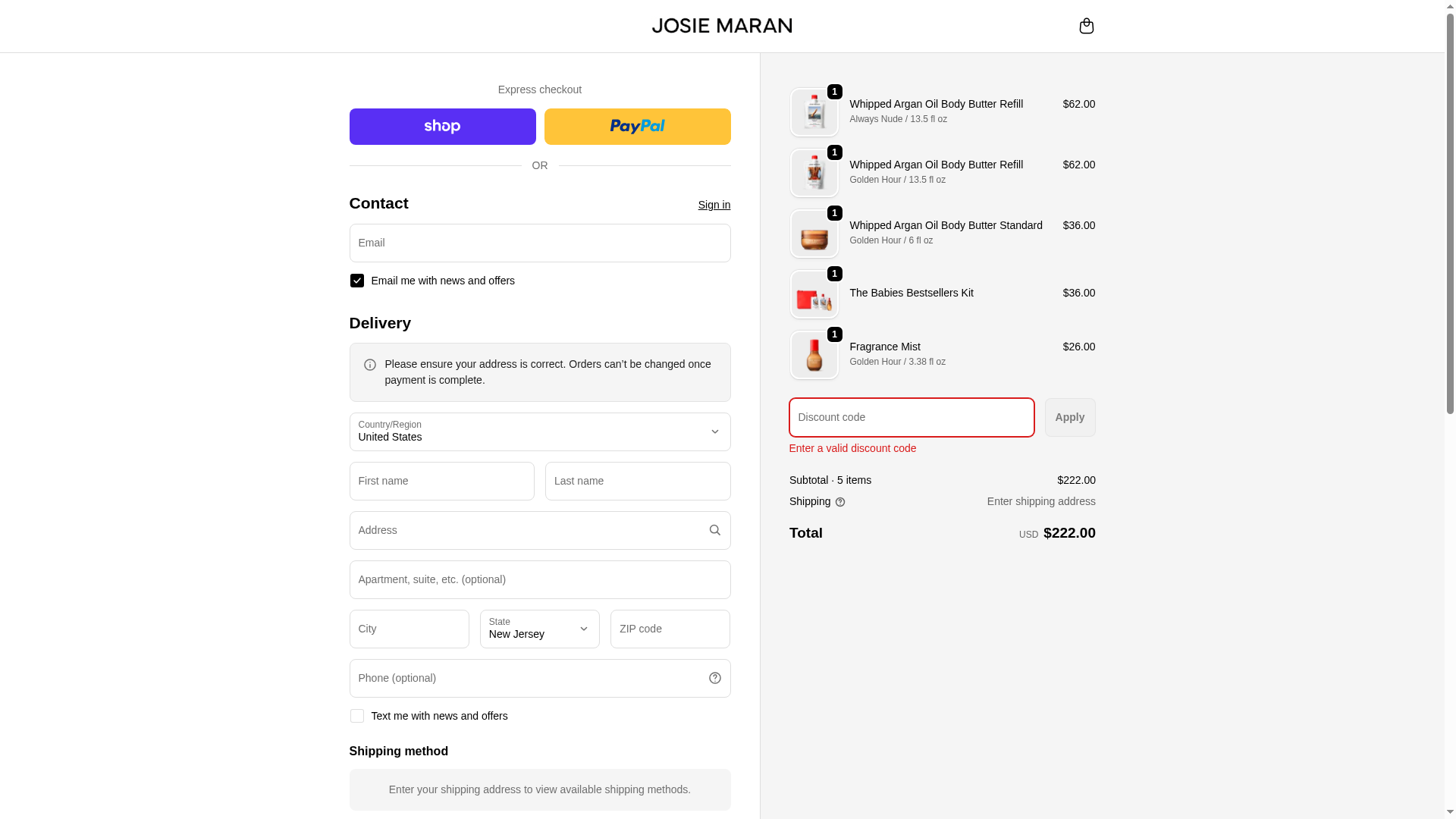Click into the Email input field
Image resolution: width=1456 pixels, height=819 pixels.
[x=539, y=243]
